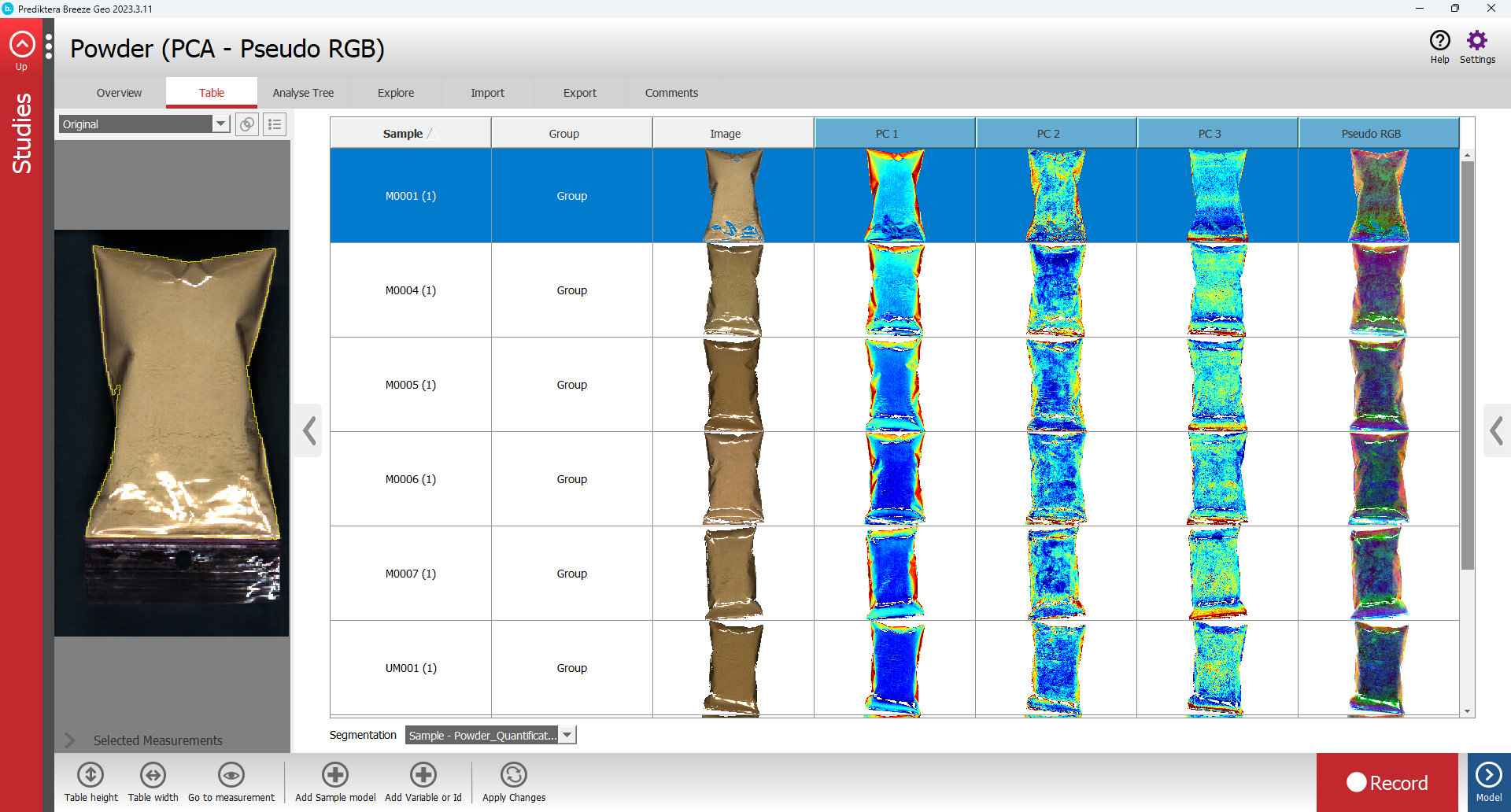Click the table's vertical scrollbar
The height and width of the screenshot is (812, 1511).
click(1467, 362)
